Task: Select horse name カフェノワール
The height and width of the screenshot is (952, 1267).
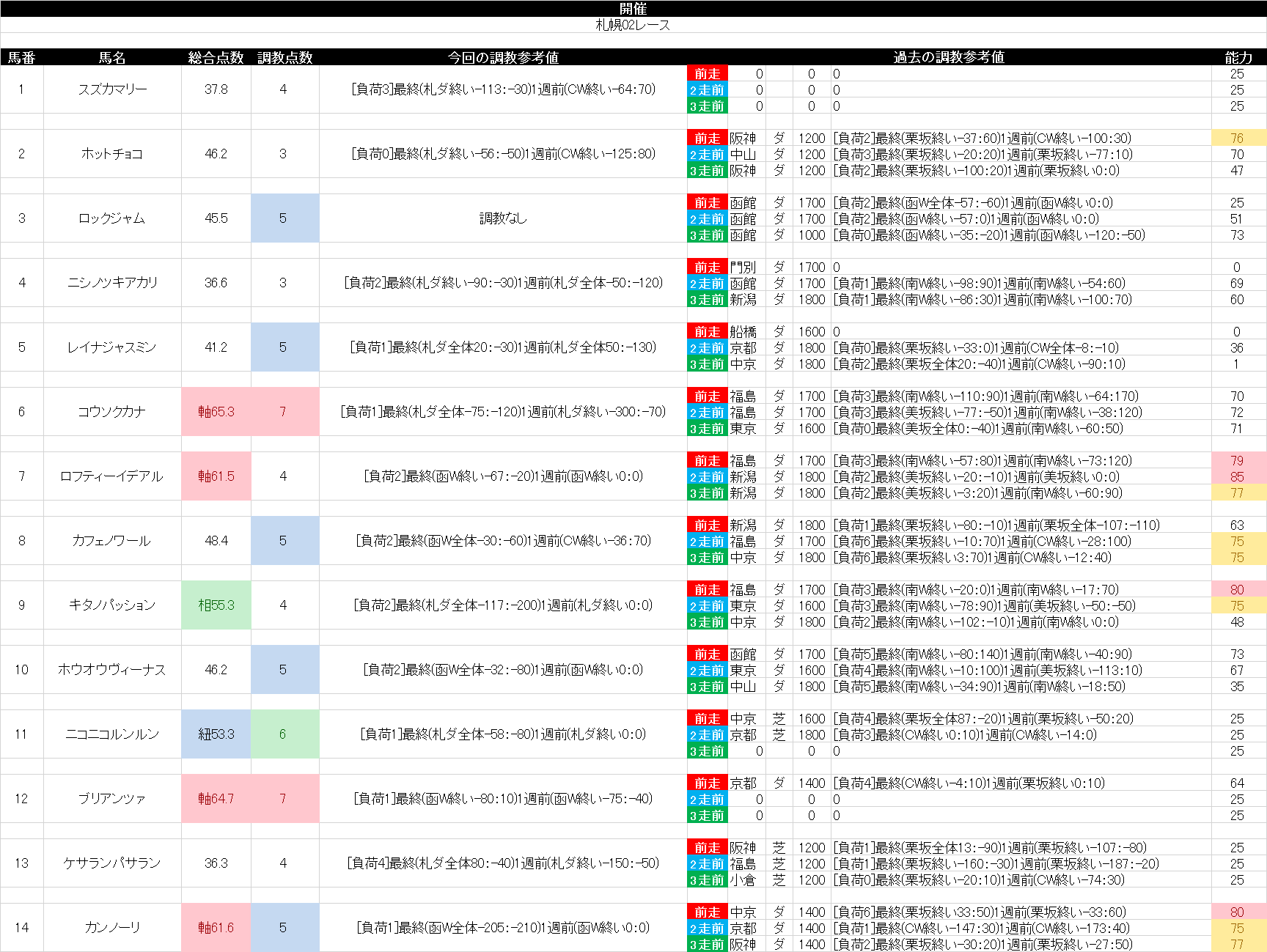Action: (x=112, y=541)
